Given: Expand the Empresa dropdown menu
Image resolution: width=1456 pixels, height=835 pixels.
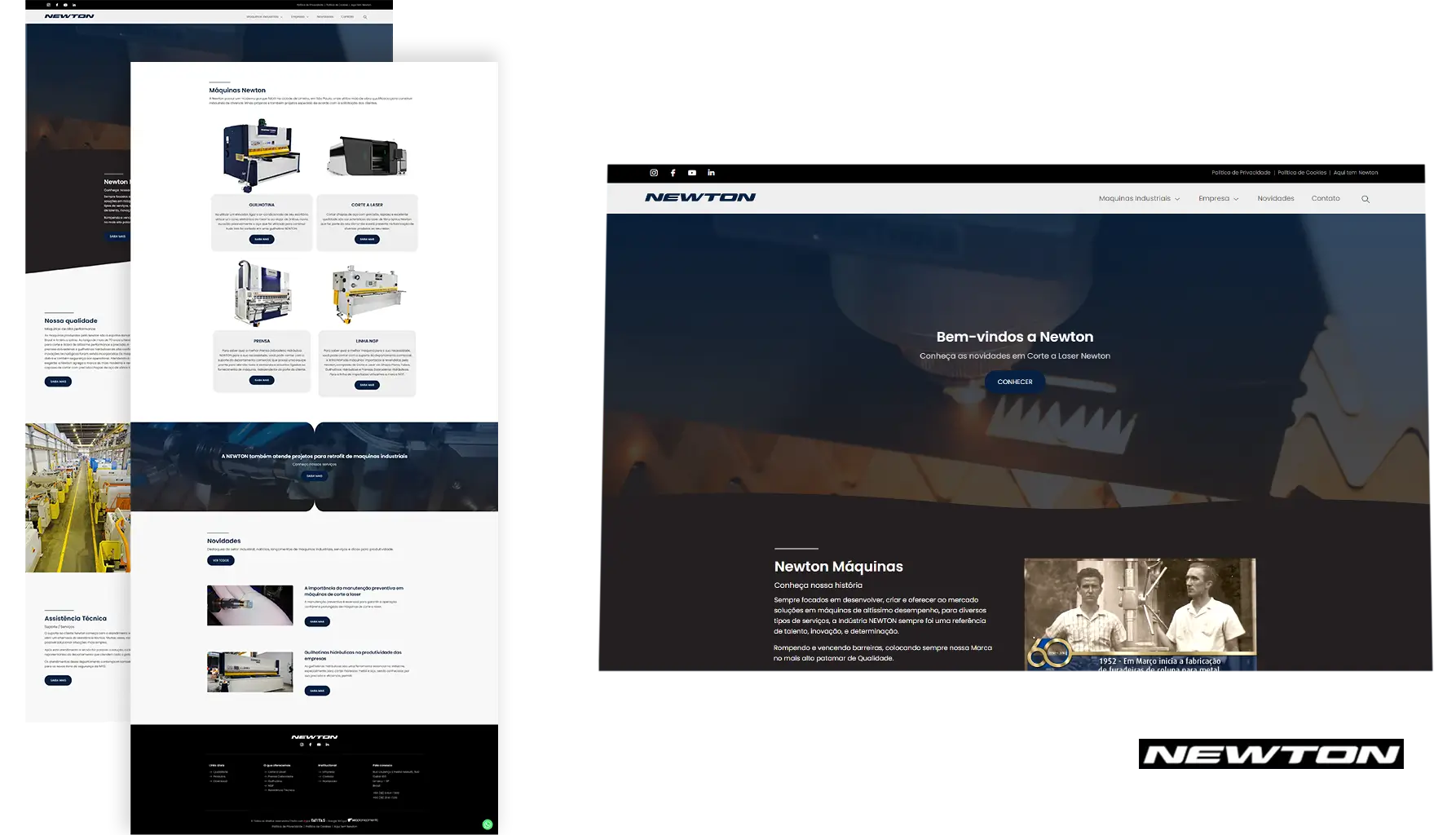Looking at the screenshot, I should pos(1218,199).
